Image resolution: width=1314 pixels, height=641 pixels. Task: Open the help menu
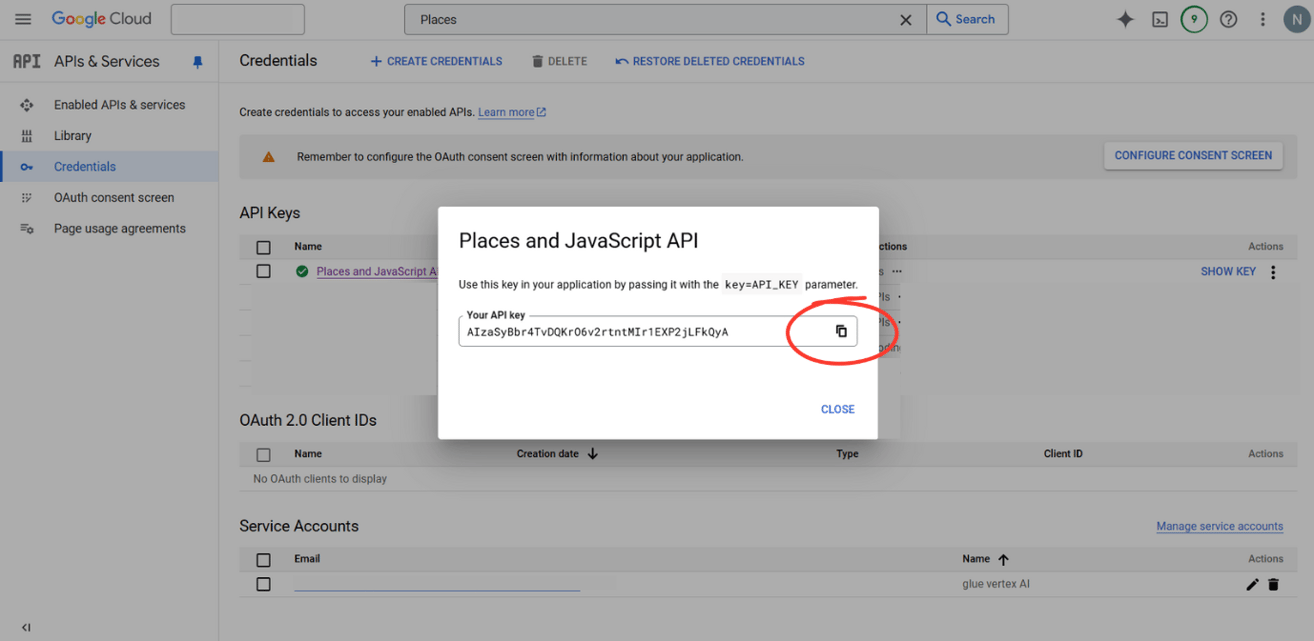coord(1228,18)
